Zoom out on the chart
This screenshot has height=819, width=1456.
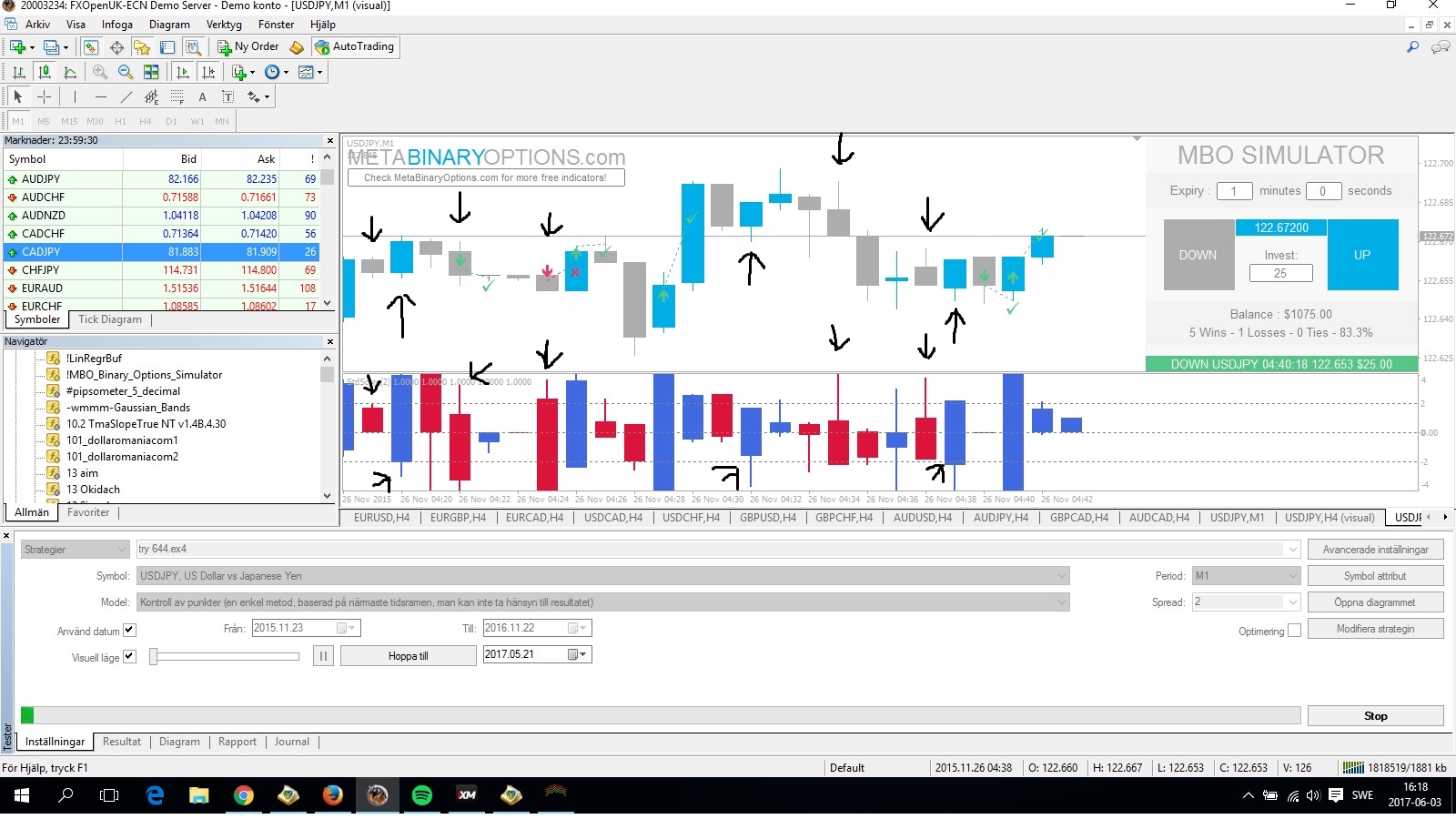pyautogui.click(x=126, y=72)
